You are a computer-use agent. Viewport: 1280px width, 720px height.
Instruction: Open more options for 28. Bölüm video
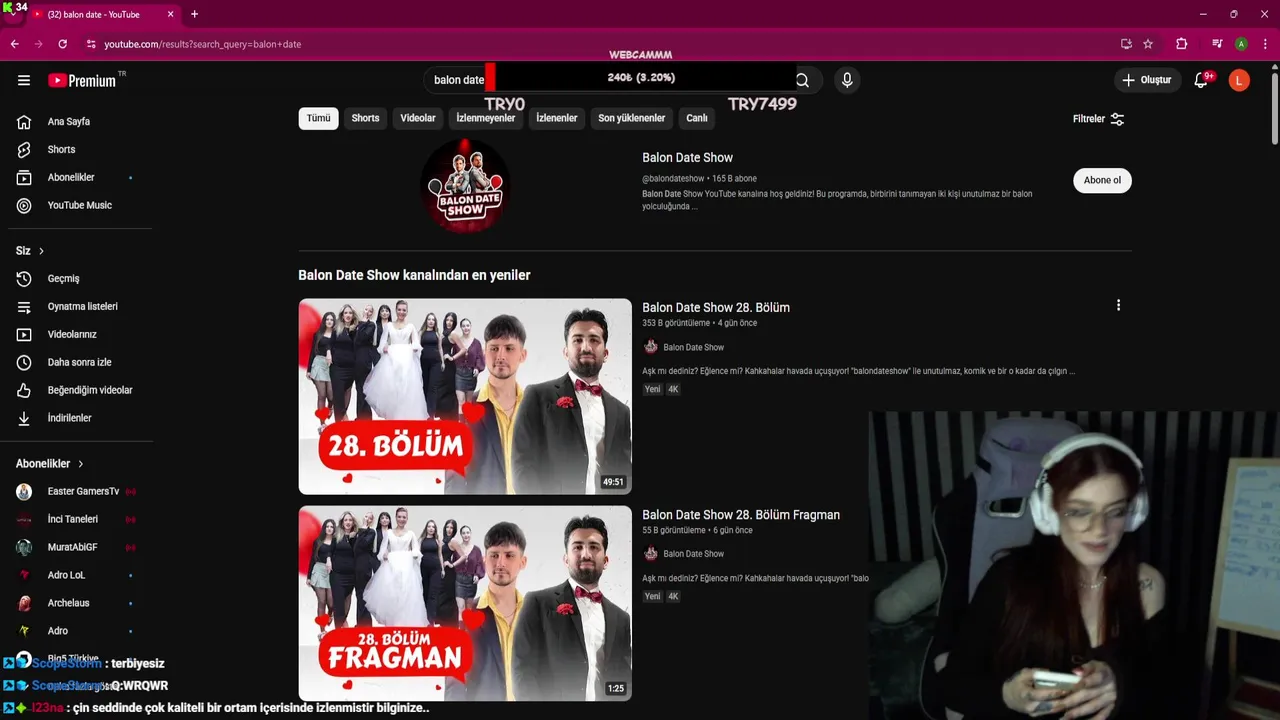tap(1118, 306)
